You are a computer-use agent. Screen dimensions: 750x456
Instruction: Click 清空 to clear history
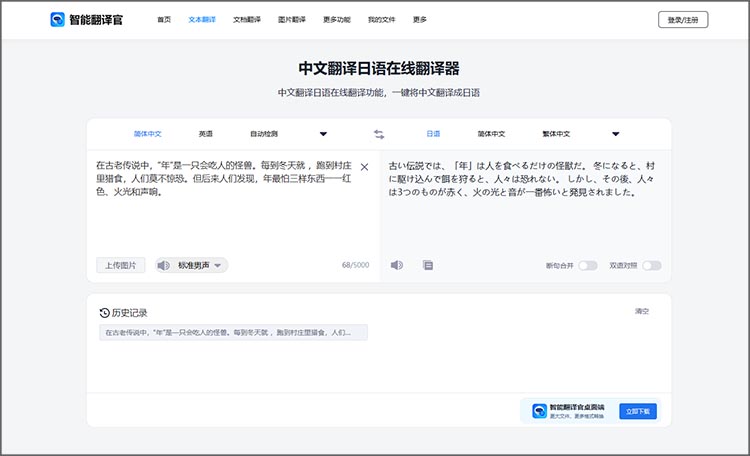point(642,311)
